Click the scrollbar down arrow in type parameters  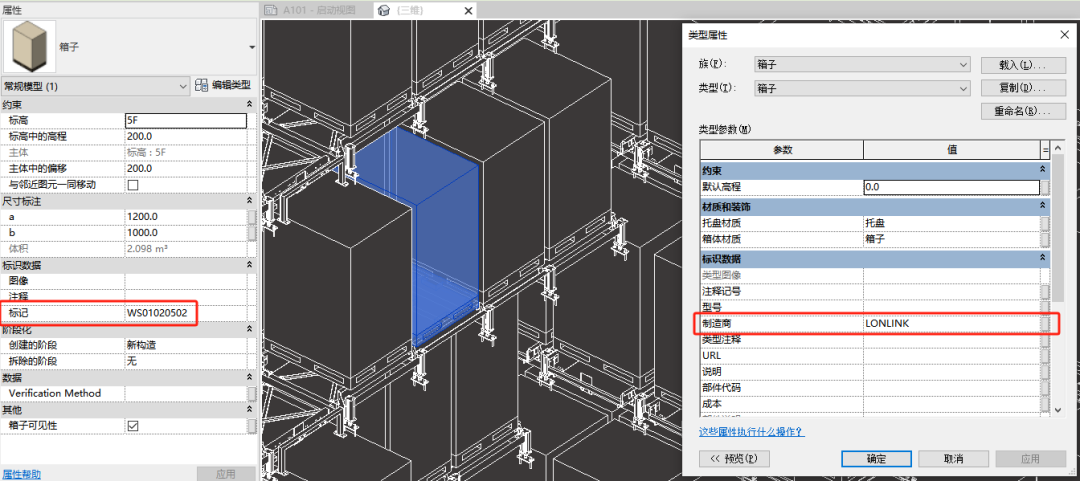pos(1058,410)
